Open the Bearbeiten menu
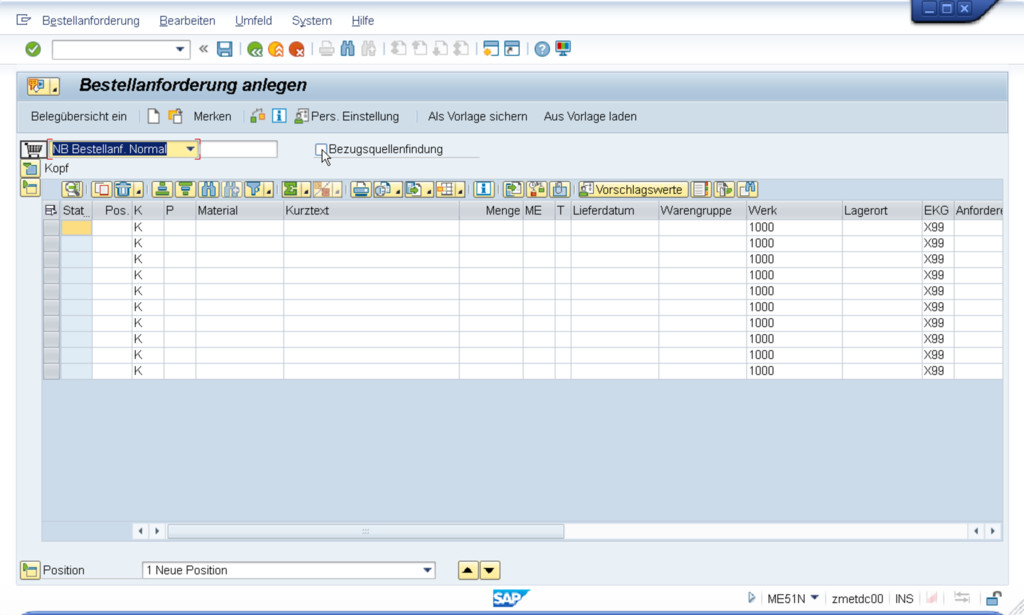The width and height of the screenshot is (1024, 615). click(187, 20)
